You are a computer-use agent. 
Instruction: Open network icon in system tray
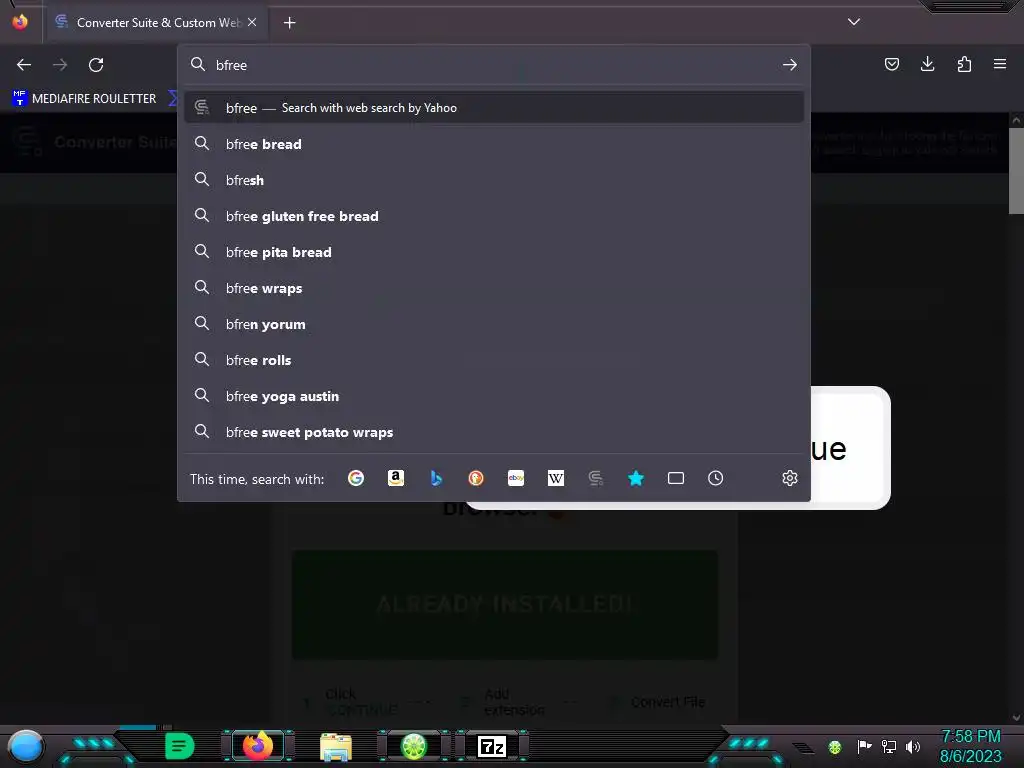tap(888, 746)
